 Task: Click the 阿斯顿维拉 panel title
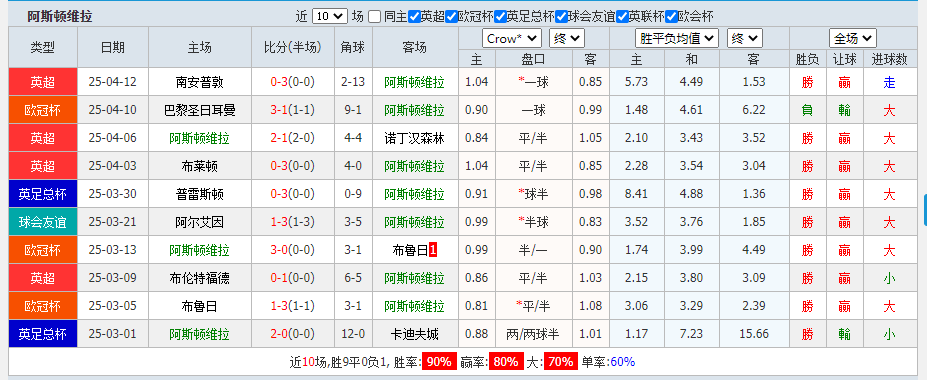[60, 17]
